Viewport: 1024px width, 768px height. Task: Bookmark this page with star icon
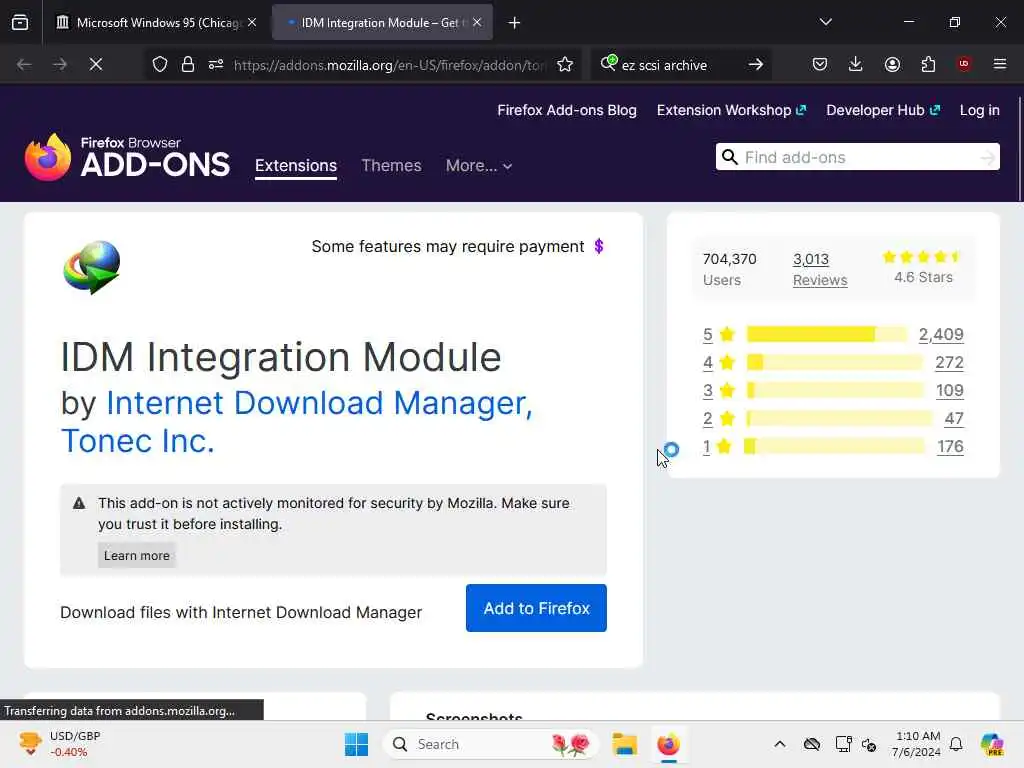click(x=566, y=64)
